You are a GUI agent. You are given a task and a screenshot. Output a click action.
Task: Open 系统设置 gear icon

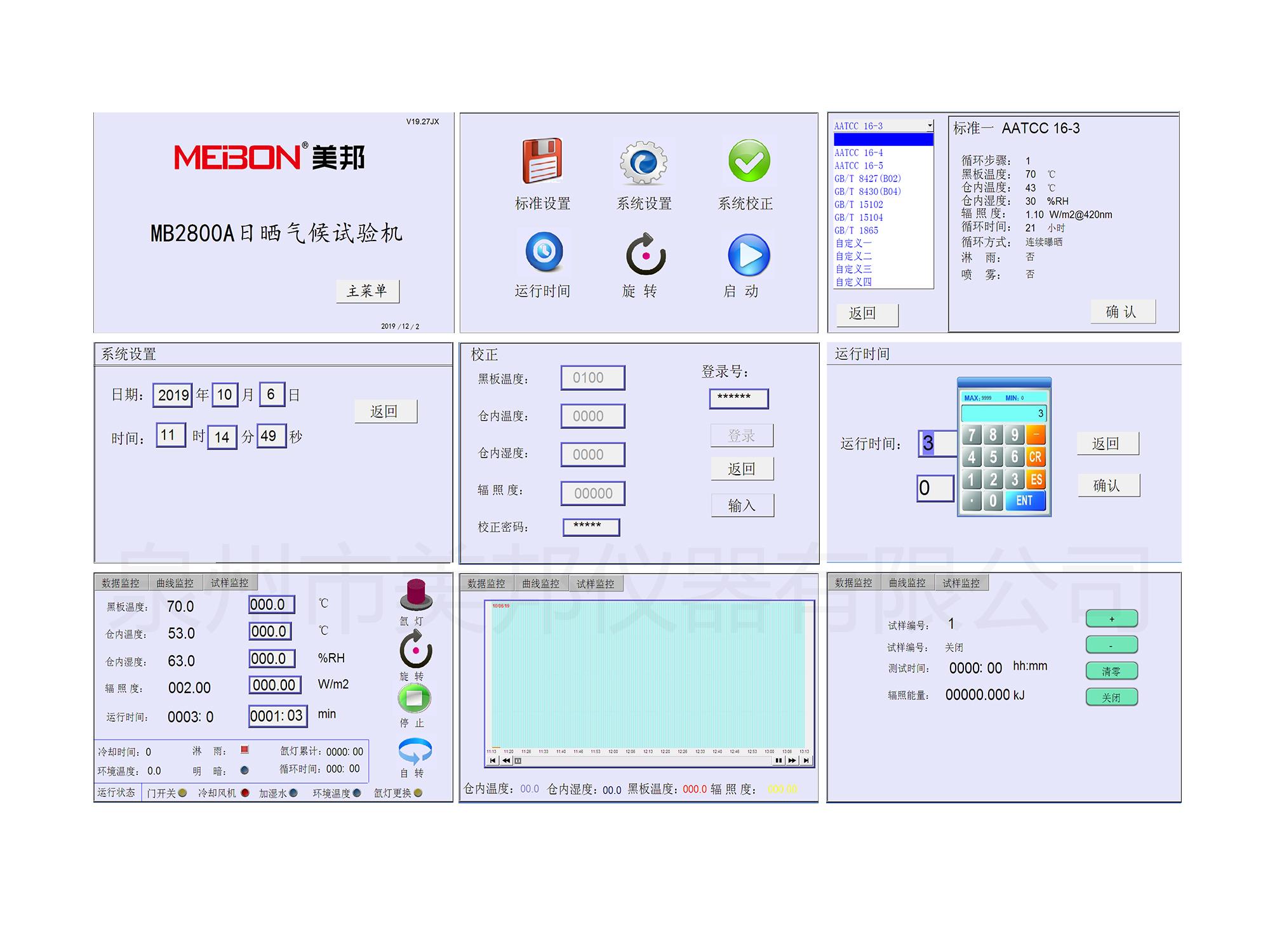643,162
